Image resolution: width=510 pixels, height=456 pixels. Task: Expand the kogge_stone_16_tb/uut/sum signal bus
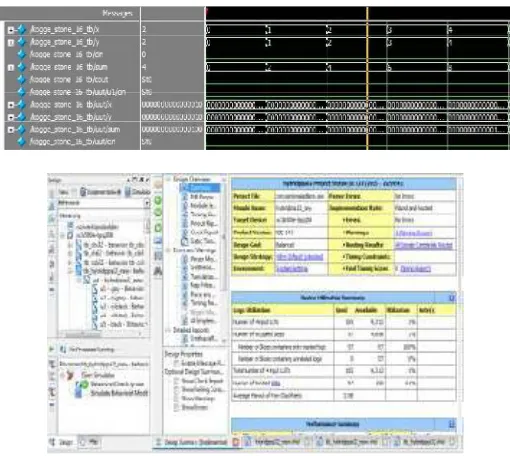pos(11,130)
